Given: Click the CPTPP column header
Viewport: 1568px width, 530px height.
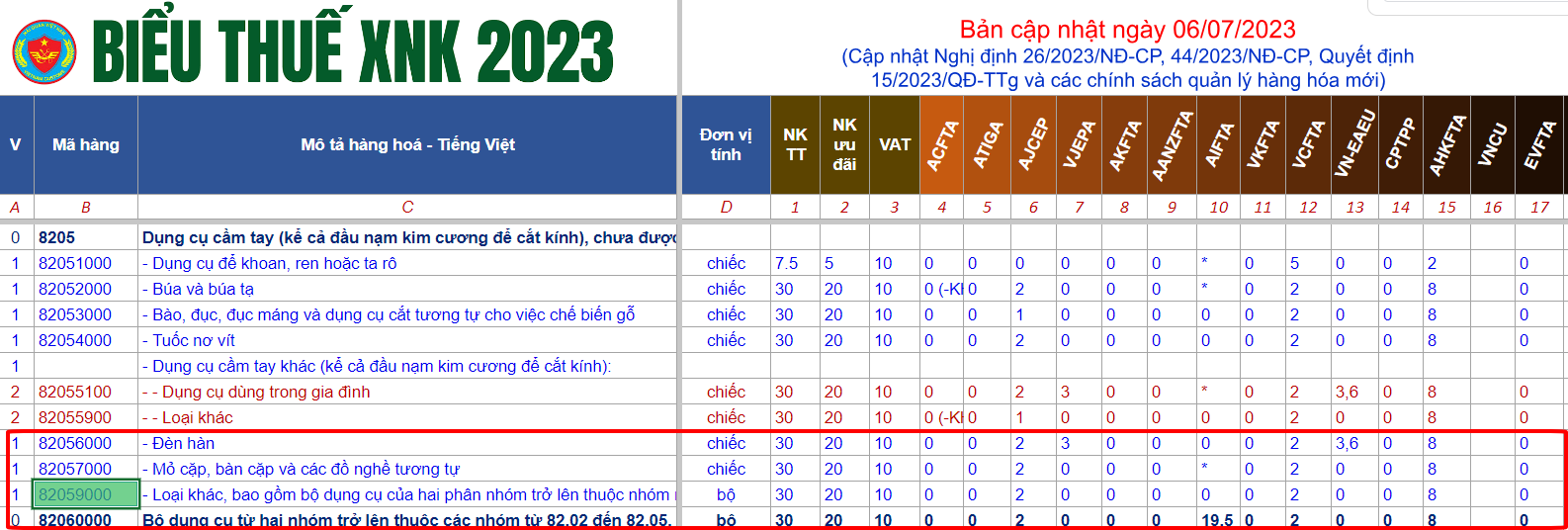Looking at the screenshot, I should coord(1399,144).
